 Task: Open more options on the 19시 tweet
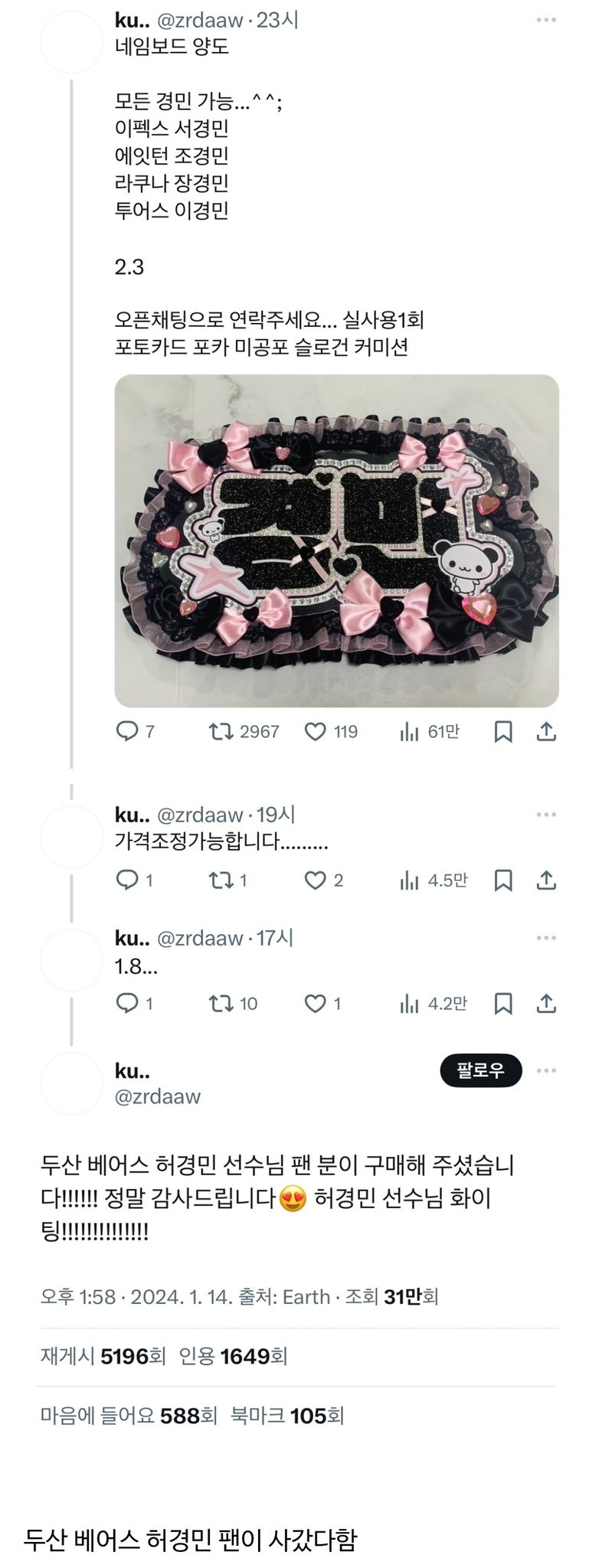pos(546,815)
